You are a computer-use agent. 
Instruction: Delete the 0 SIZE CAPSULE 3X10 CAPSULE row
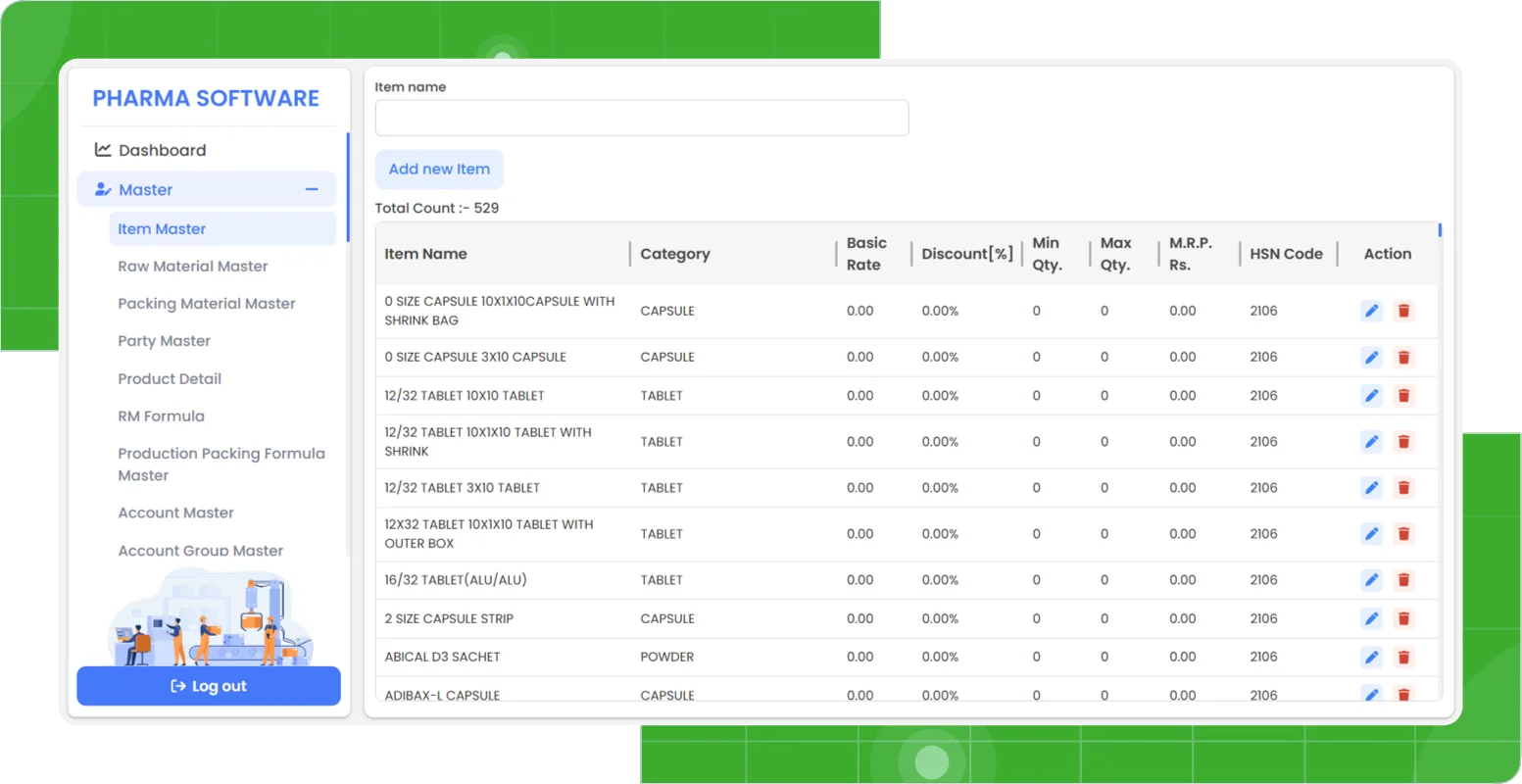(1403, 358)
